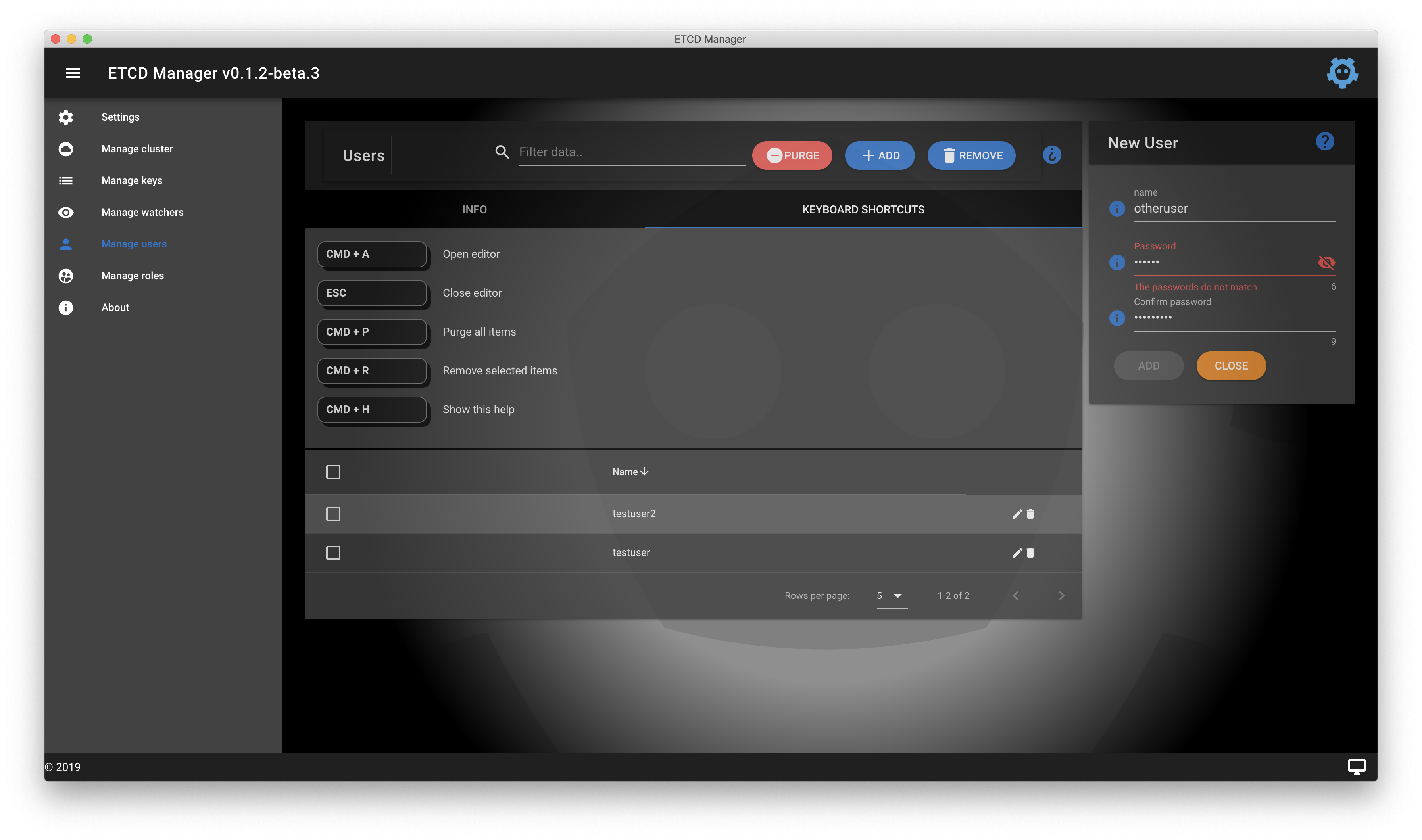Image resolution: width=1422 pixels, height=840 pixels.
Task: Check the testuser2 row checkbox
Action: click(x=333, y=514)
